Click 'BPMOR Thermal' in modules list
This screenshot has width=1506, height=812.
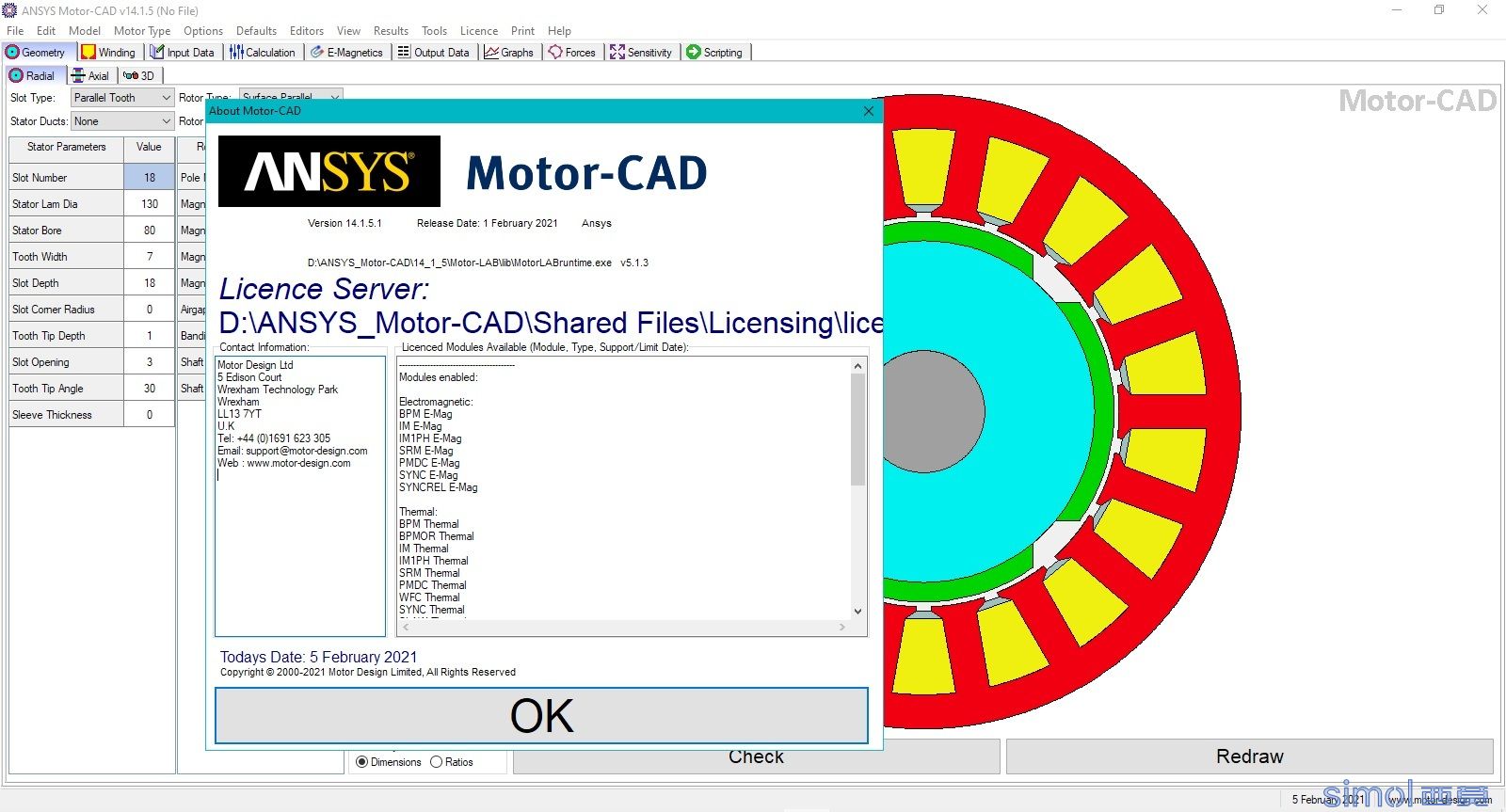(437, 536)
